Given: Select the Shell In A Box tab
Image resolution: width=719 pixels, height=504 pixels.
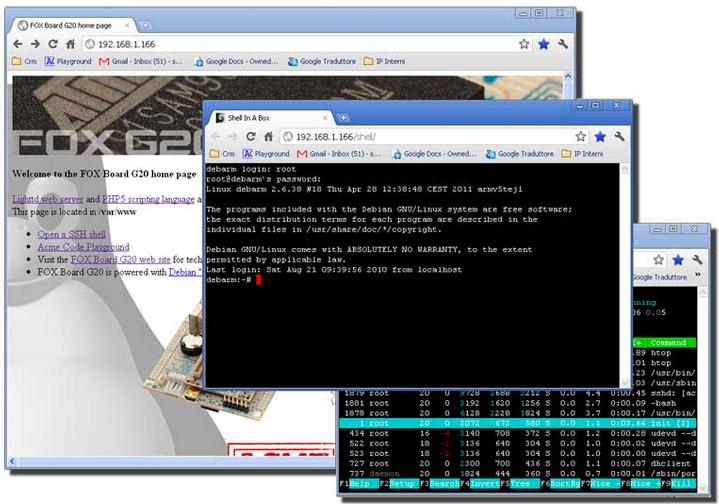Looking at the screenshot, I should pyautogui.click(x=271, y=118).
